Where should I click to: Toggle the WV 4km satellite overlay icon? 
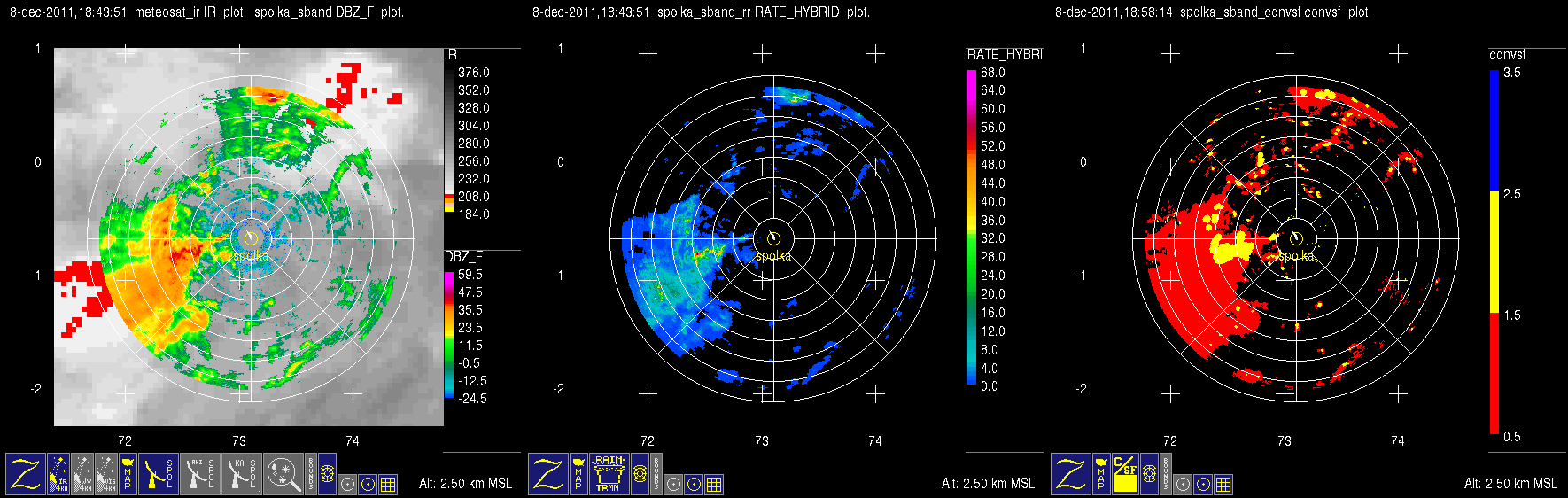[x=82, y=474]
